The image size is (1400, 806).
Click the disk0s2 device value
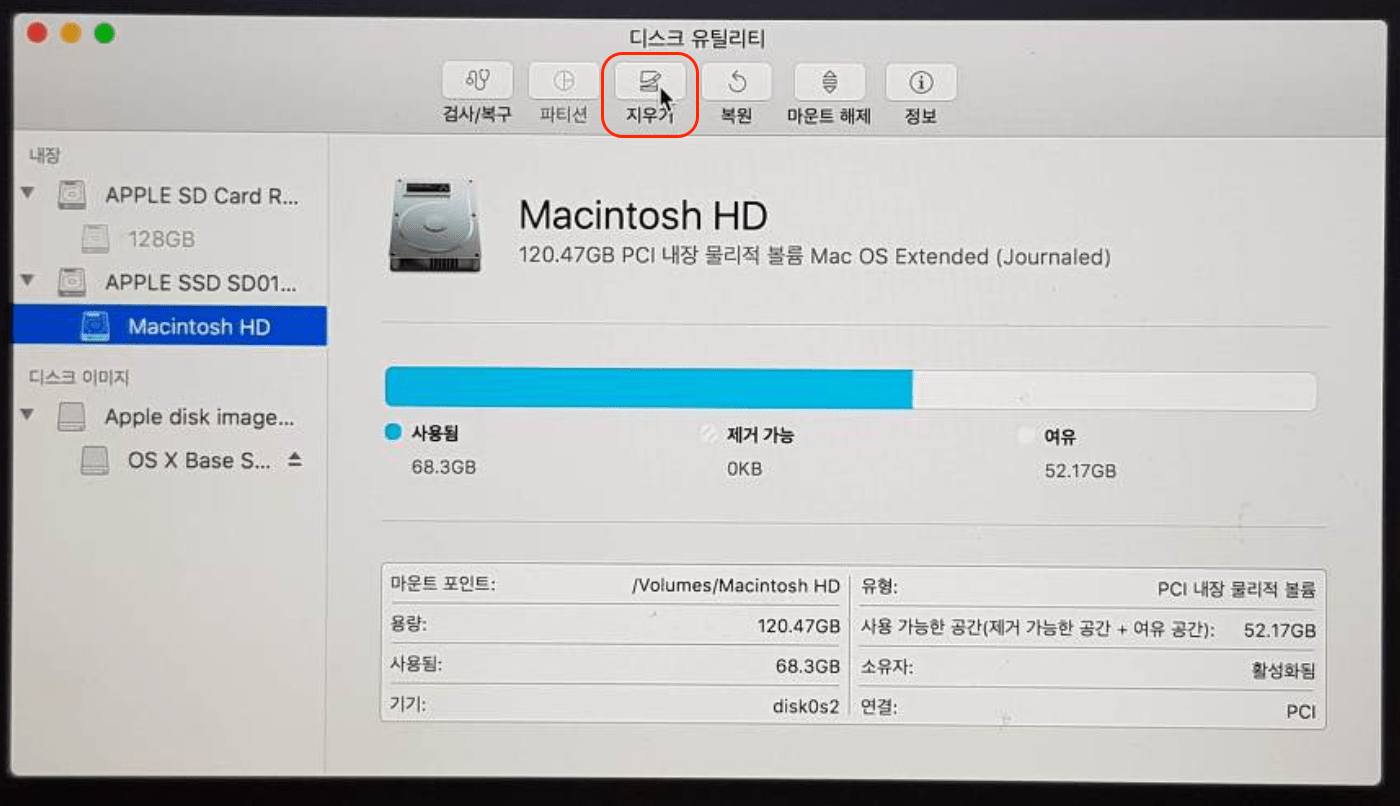click(806, 706)
